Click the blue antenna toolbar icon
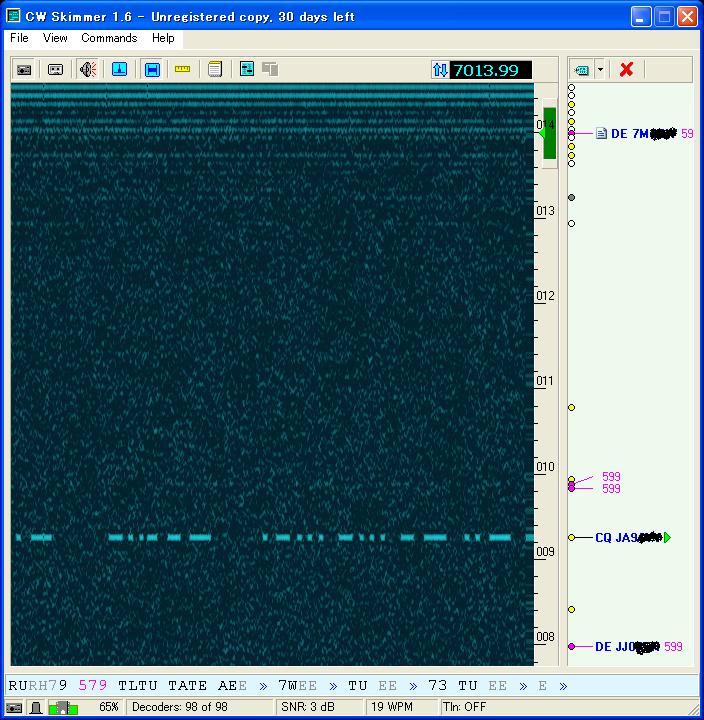Screen dimensions: 704x720 [119, 69]
